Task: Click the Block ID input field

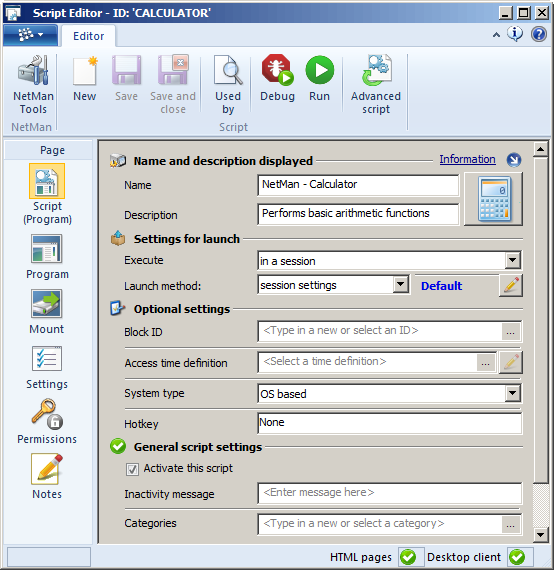Action: 380,331
